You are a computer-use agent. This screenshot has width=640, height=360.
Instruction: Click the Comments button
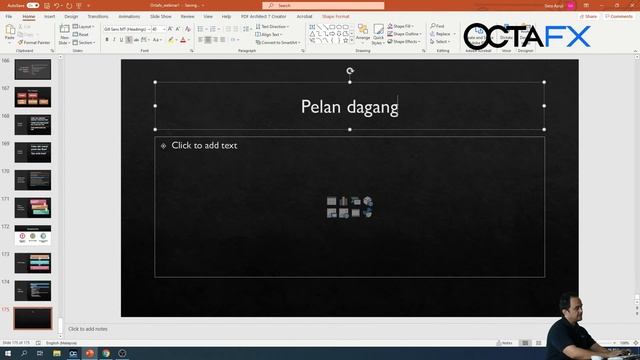click(619, 16)
